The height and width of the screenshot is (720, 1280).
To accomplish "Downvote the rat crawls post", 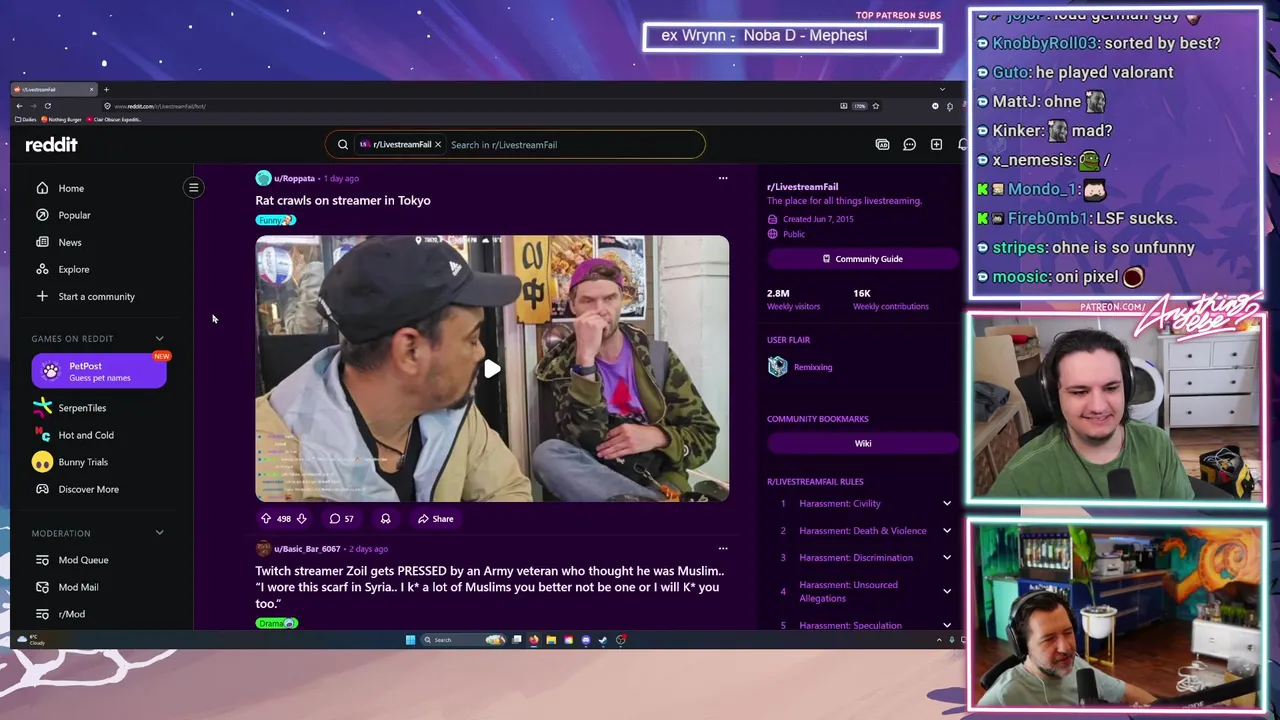I will click(x=301, y=519).
